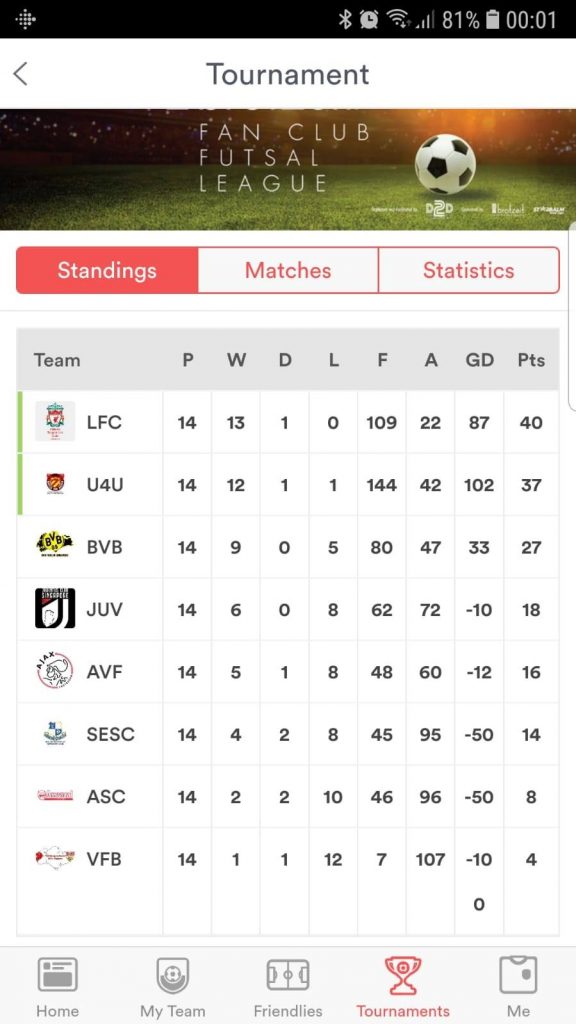Open the Friendlies pitch icon
576x1024 pixels.
287,975
